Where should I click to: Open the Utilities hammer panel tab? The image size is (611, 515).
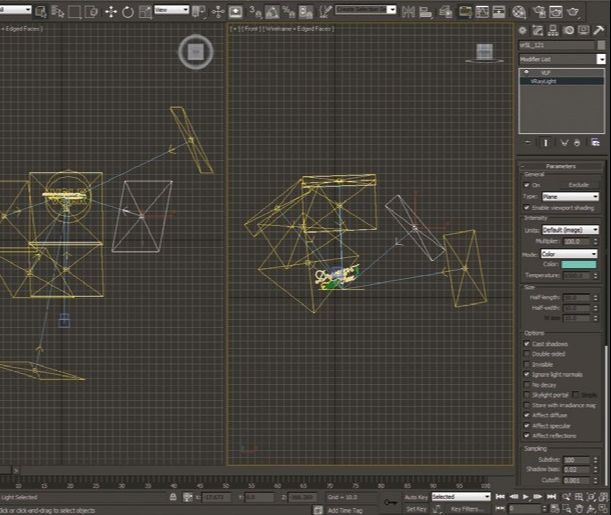[x=599, y=30]
